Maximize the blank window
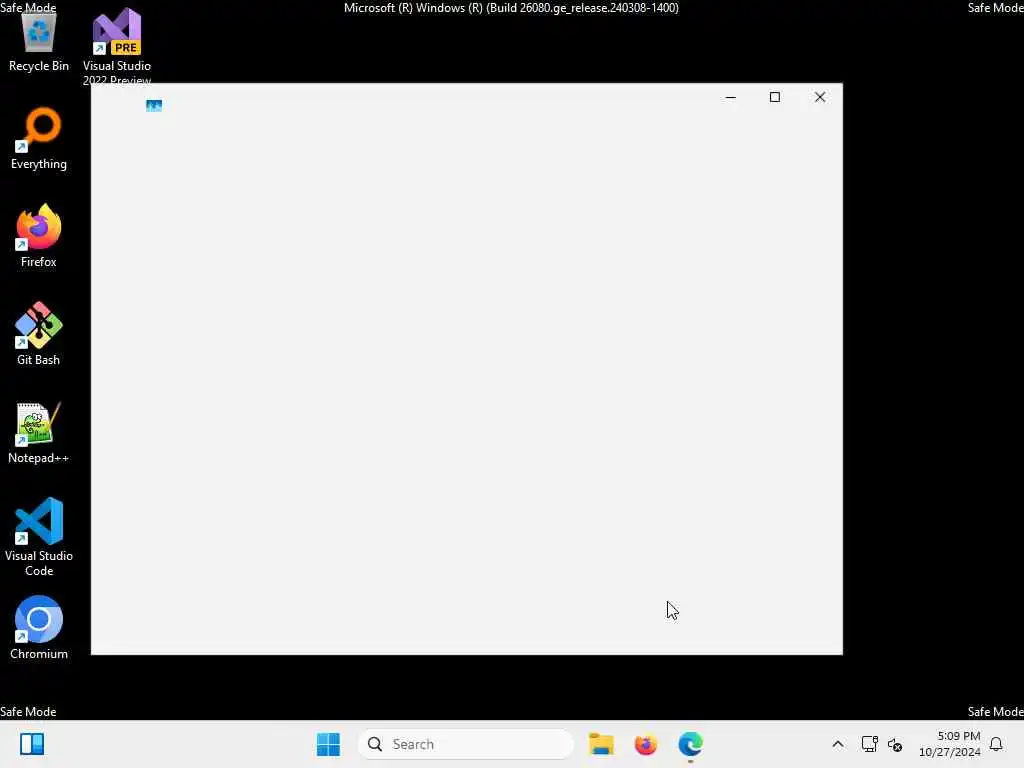The height and width of the screenshot is (768, 1024). (x=775, y=97)
